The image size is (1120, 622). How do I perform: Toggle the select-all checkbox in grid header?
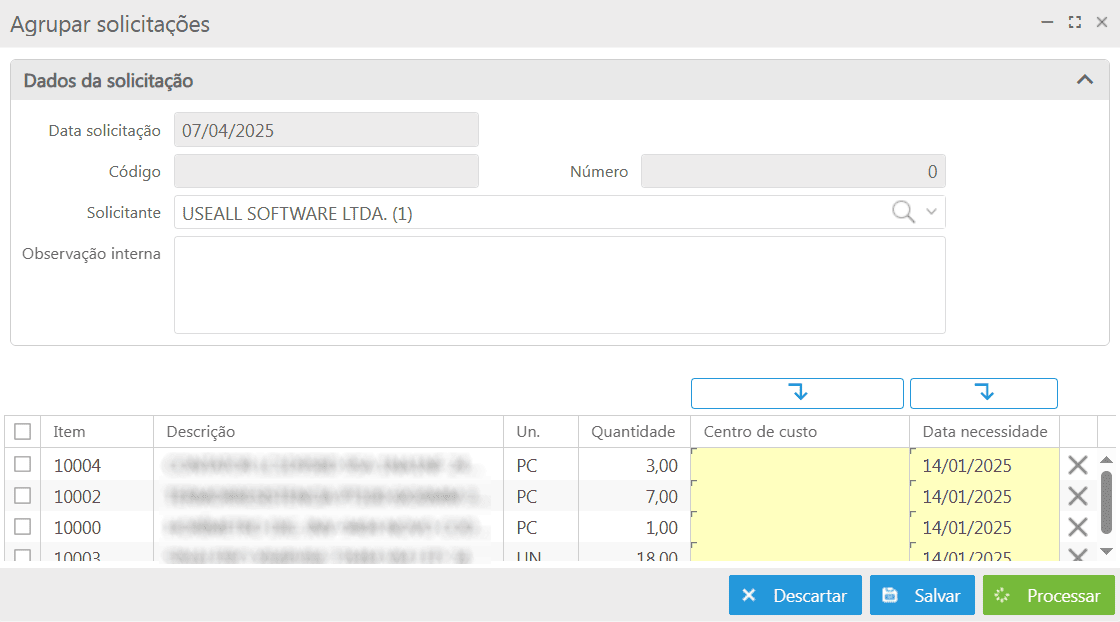click(x=22, y=432)
